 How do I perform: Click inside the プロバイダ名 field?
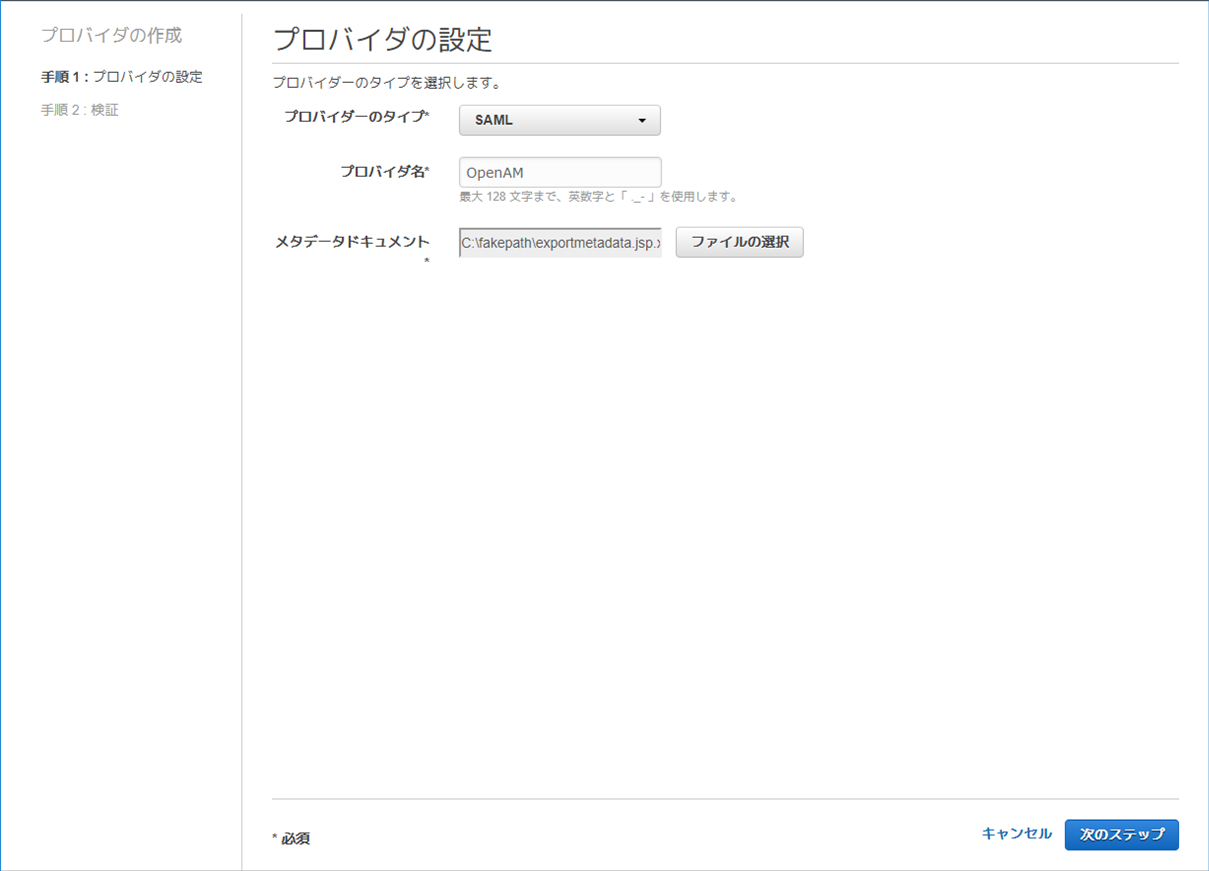click(x=559, y=171)
